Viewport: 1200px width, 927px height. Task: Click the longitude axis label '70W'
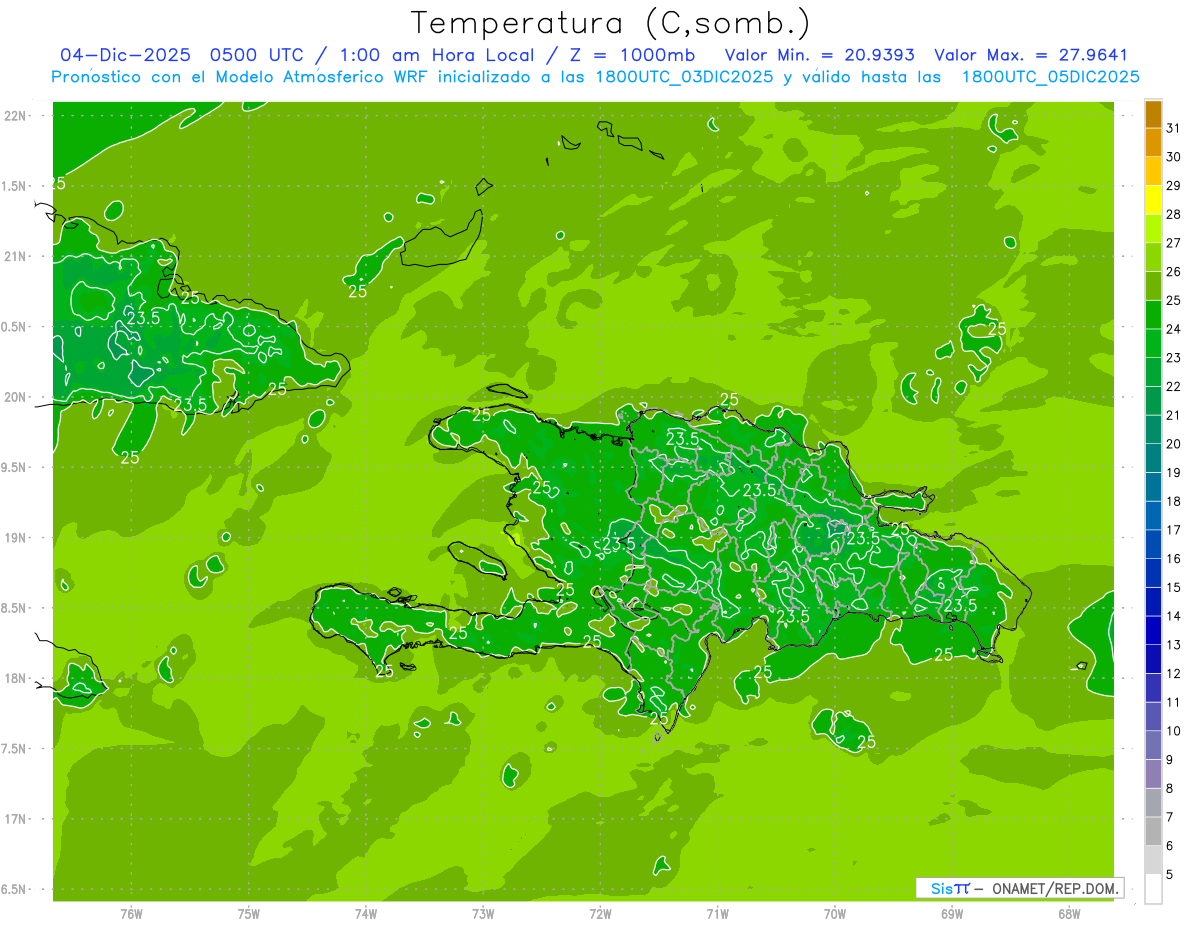click(x=835, y=914)
